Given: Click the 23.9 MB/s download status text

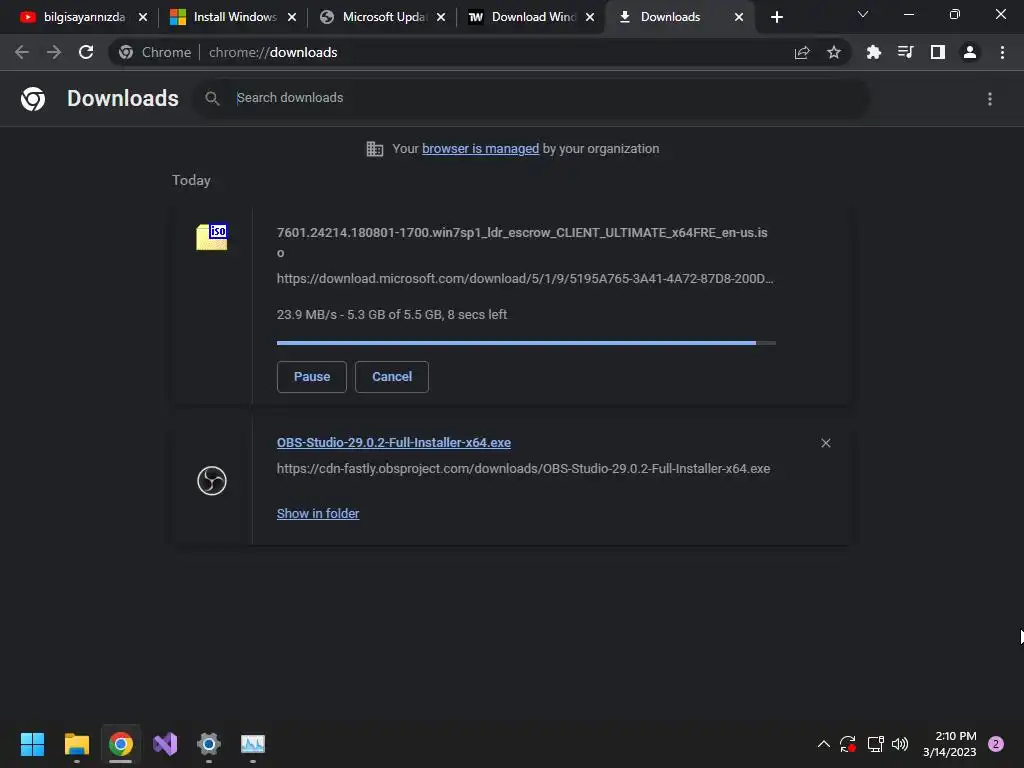Looking at the screenshot, I should [392, 315].
